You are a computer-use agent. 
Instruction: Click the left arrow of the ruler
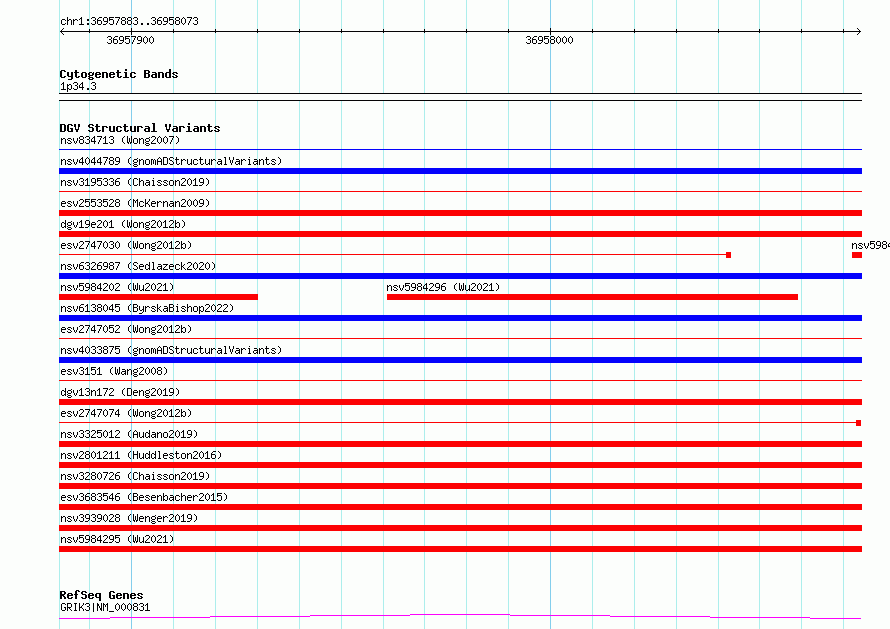tap(62, 31)
